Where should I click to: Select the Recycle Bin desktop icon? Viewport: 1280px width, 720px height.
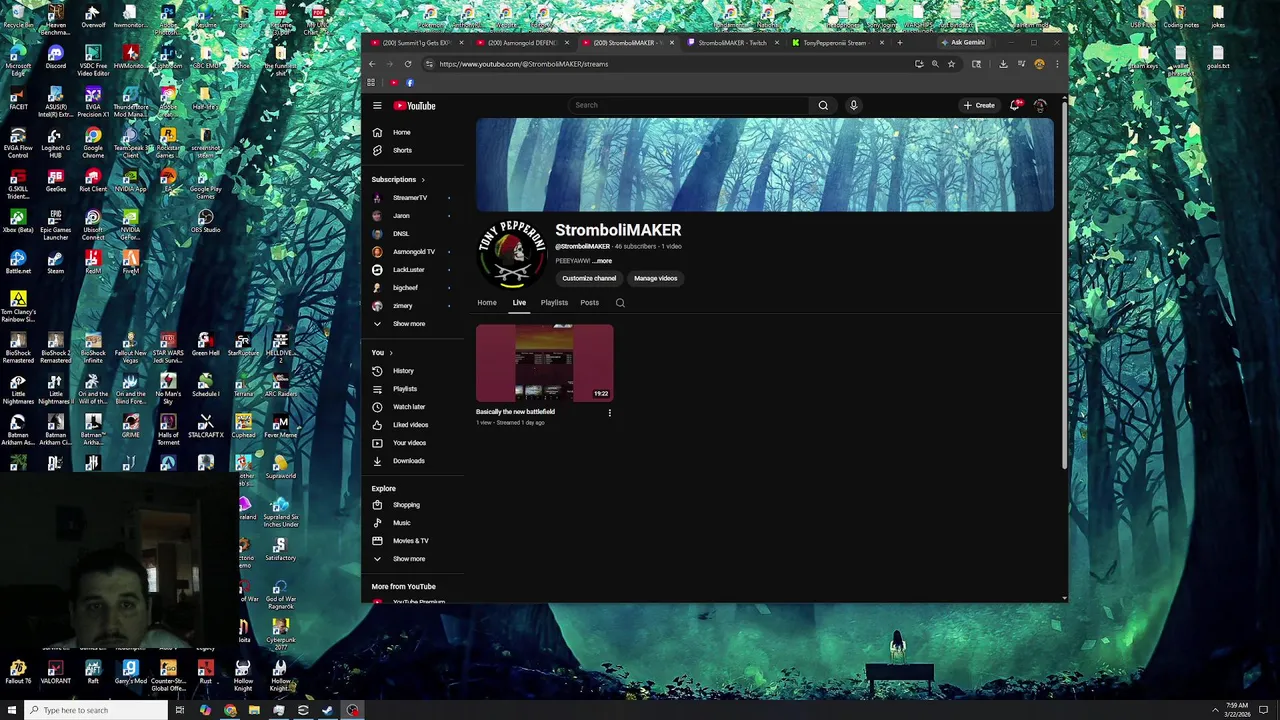click(x=18, y=17)
